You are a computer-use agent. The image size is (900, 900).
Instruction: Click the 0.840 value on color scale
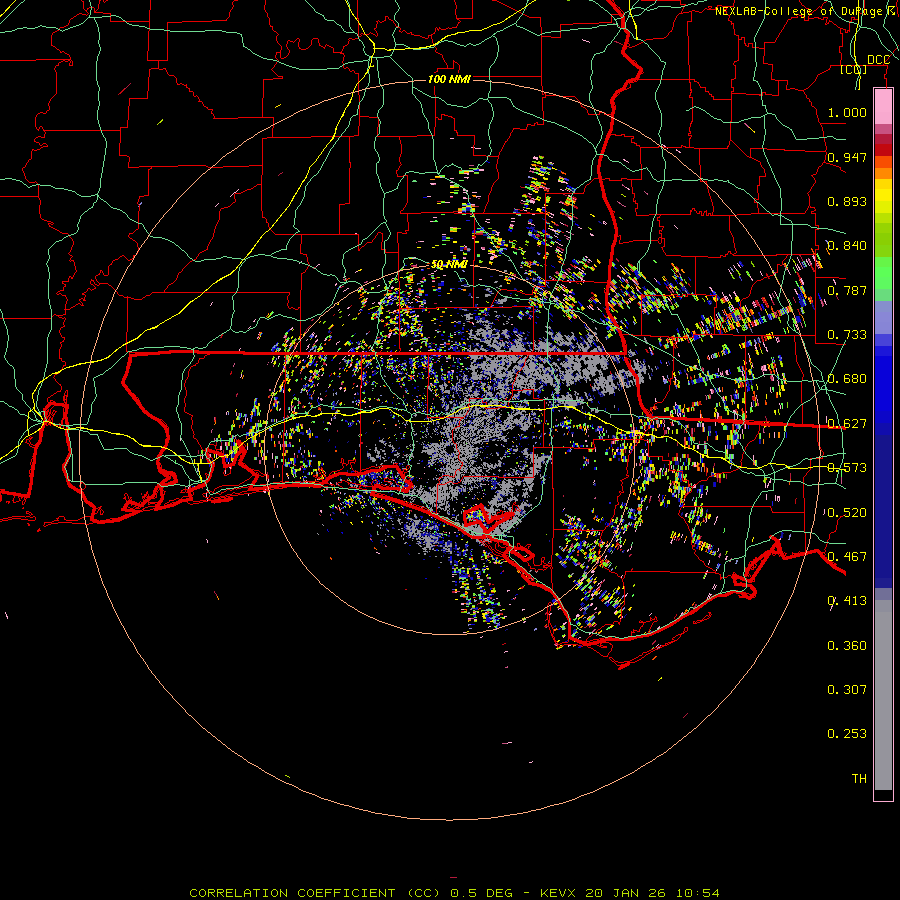tap(847, 246)
